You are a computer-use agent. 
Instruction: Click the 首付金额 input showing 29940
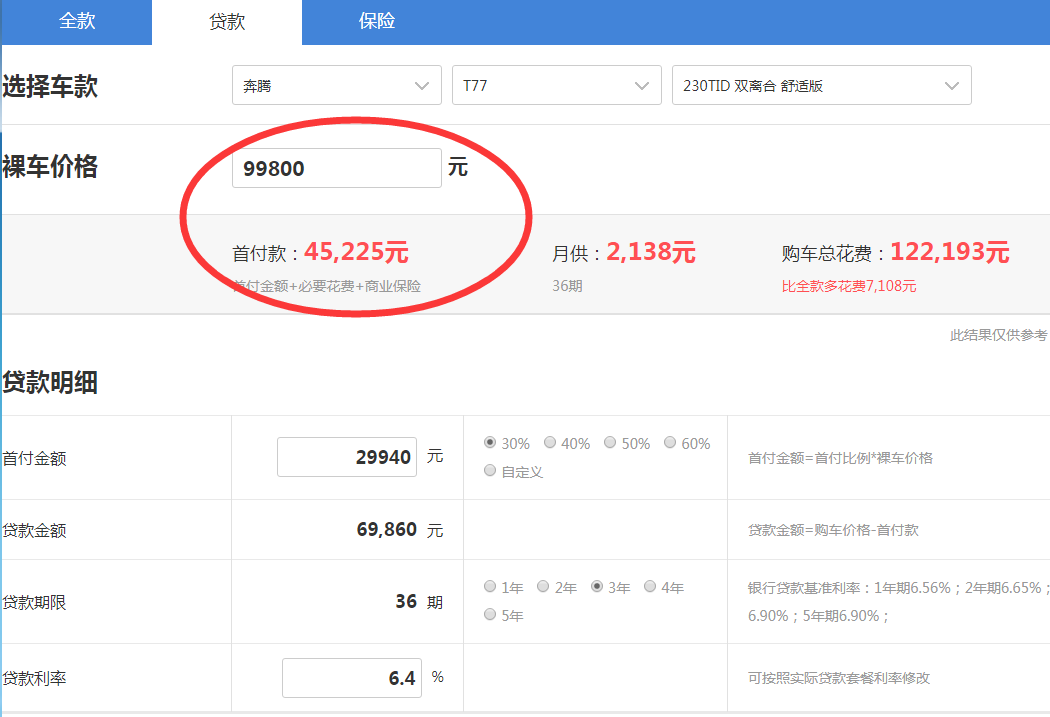[347, 457]
